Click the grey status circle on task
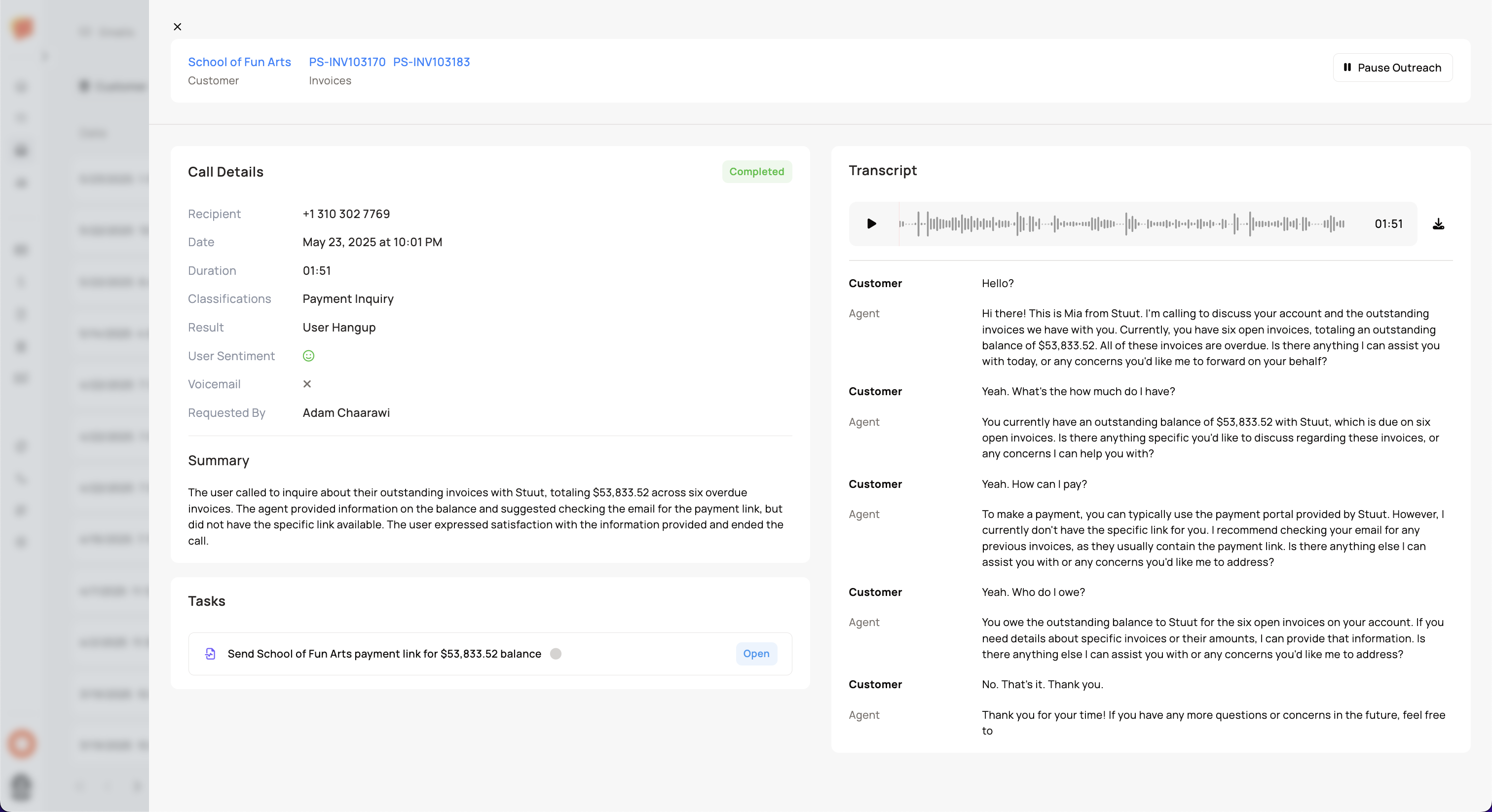 point(556,654)
